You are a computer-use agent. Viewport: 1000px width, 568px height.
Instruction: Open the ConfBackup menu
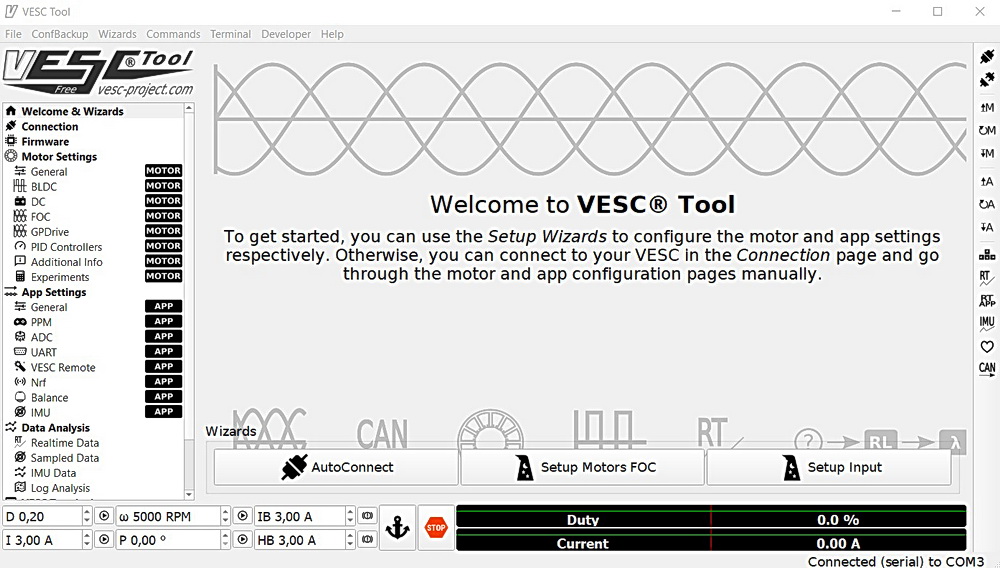59,34
